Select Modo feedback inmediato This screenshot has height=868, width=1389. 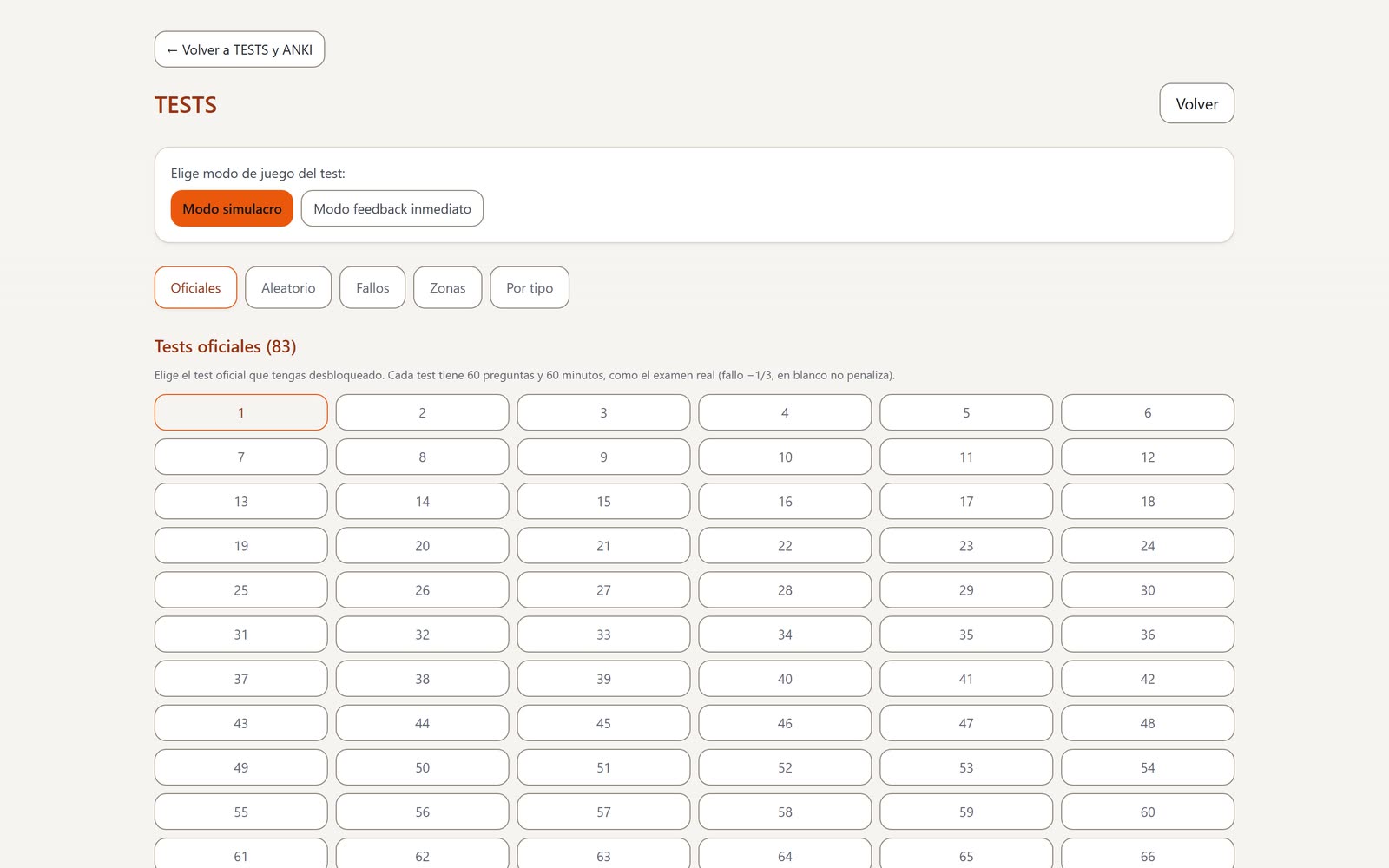[x=392, y=208]
